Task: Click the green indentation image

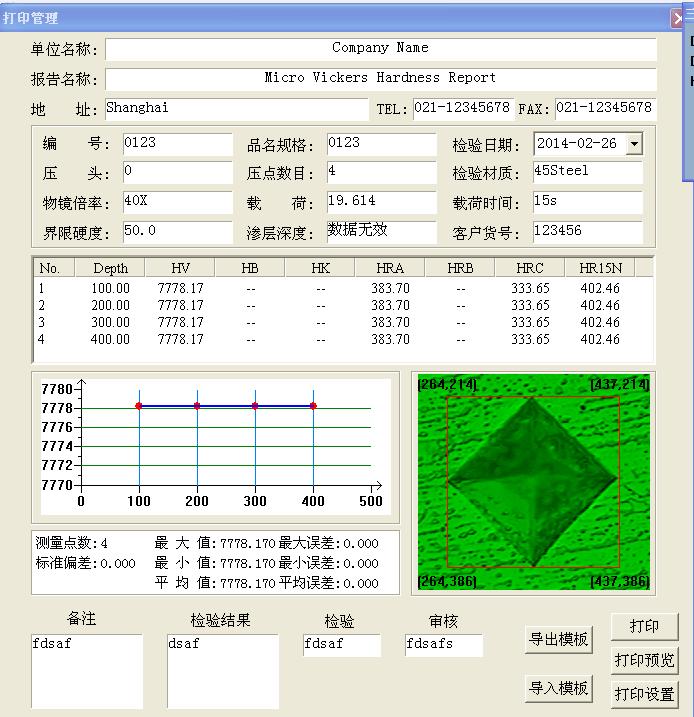Action: (532, 482)
